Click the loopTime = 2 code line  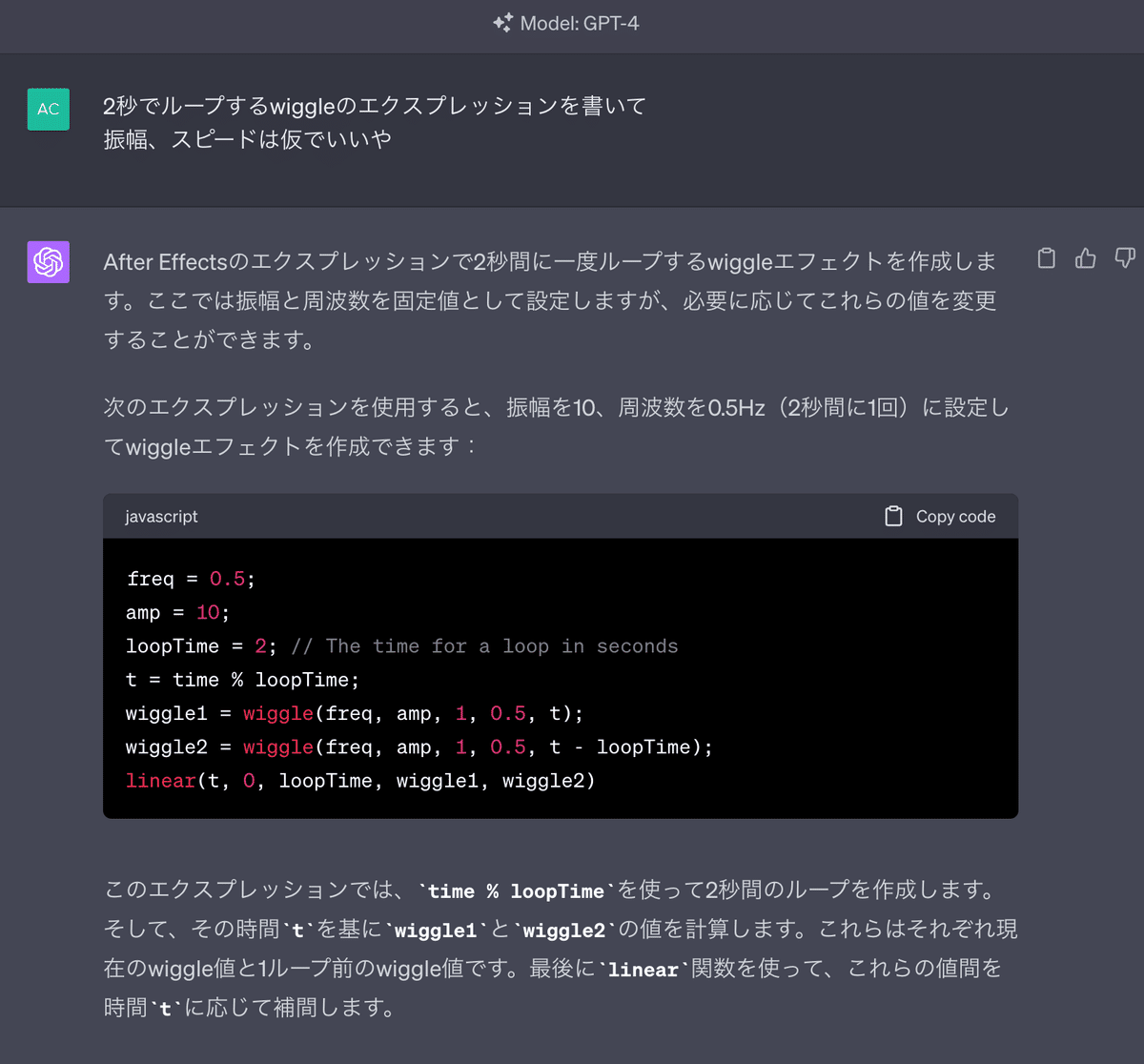[401, 645]
